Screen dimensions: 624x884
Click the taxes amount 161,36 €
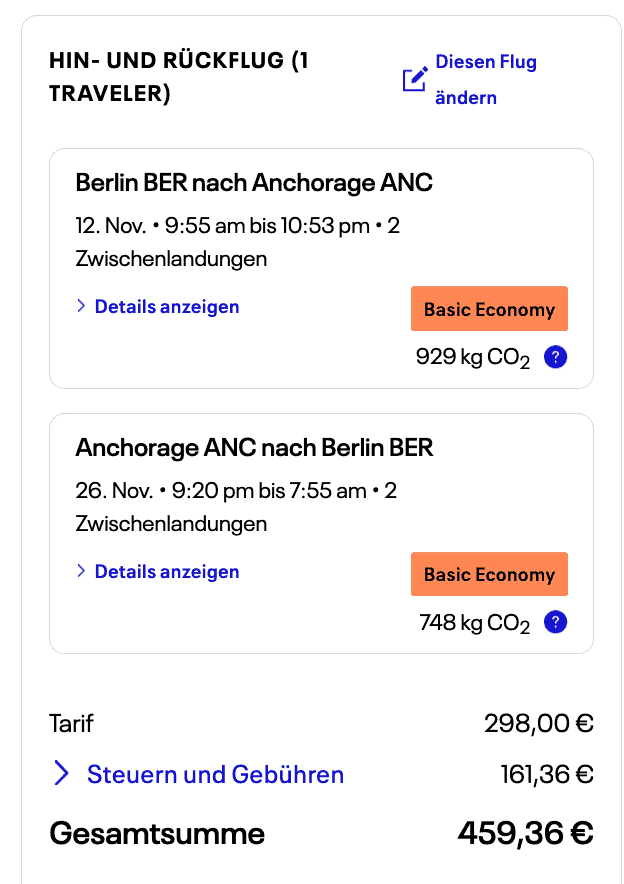[546, 774]
